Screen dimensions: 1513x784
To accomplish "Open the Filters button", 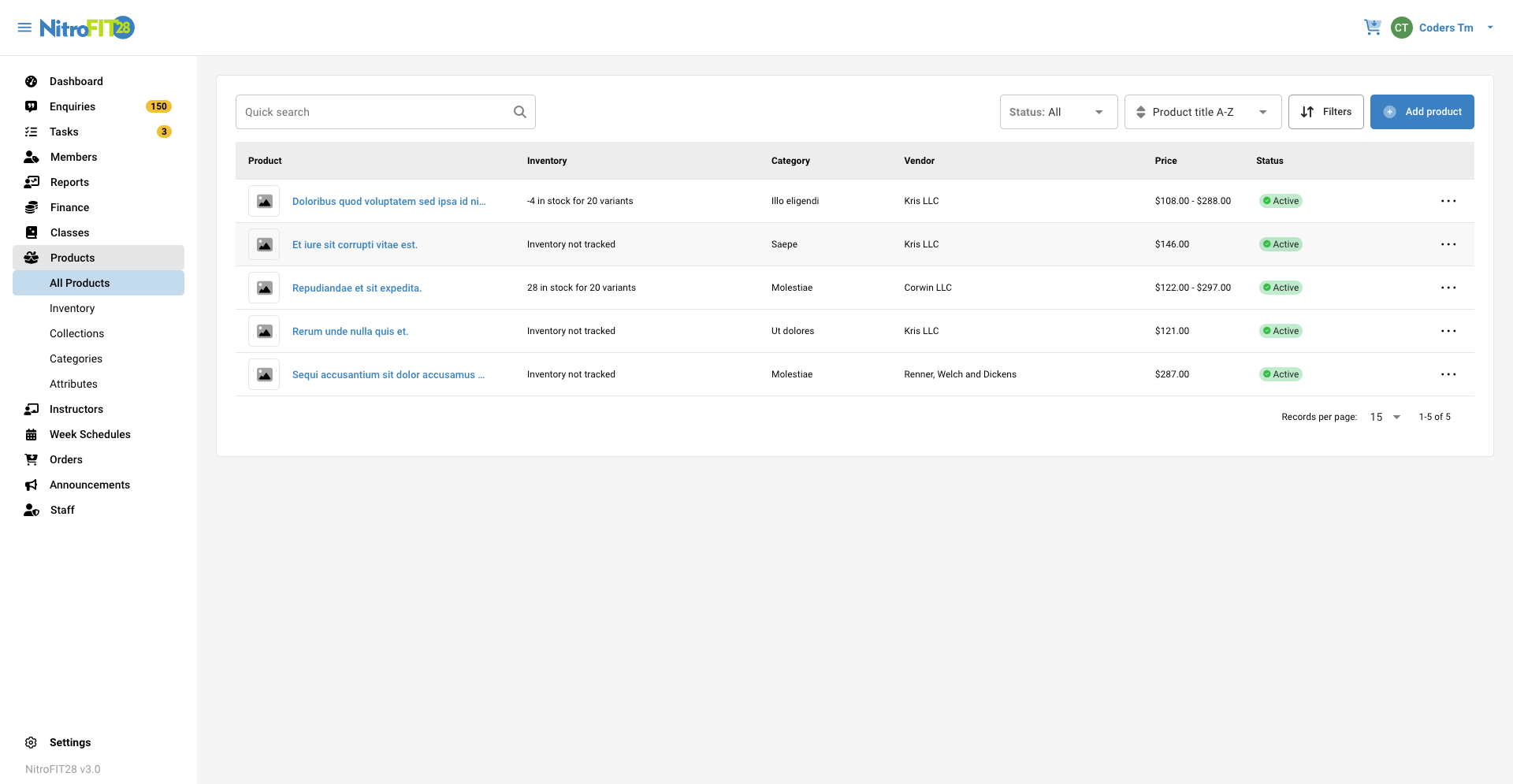I will [1326, 111].
